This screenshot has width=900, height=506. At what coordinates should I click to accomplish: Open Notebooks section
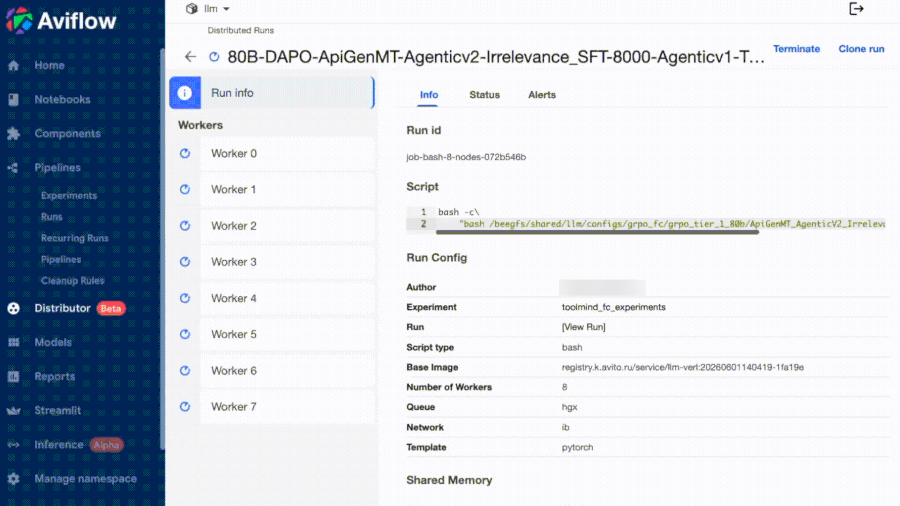[x=62, y=99]
